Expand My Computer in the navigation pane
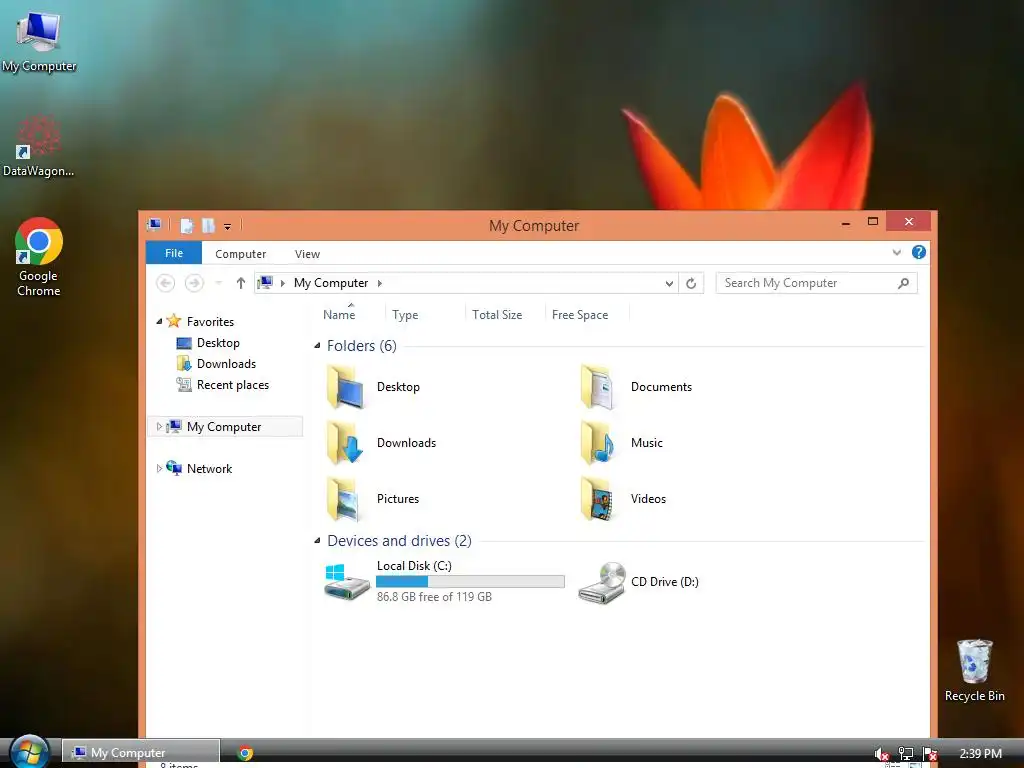Screen dimensions: 1024x768 159,426
